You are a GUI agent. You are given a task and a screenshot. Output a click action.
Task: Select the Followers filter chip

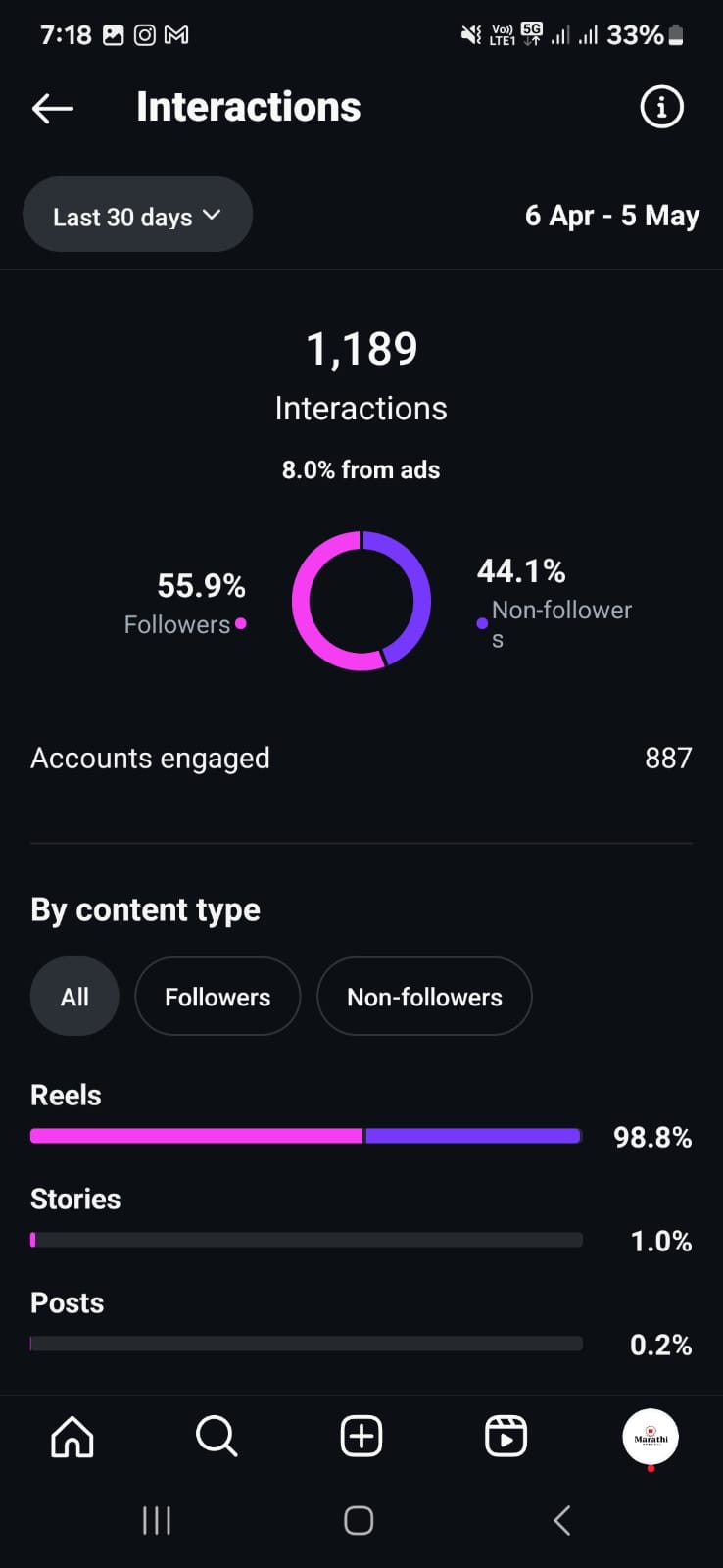[217, 997]
